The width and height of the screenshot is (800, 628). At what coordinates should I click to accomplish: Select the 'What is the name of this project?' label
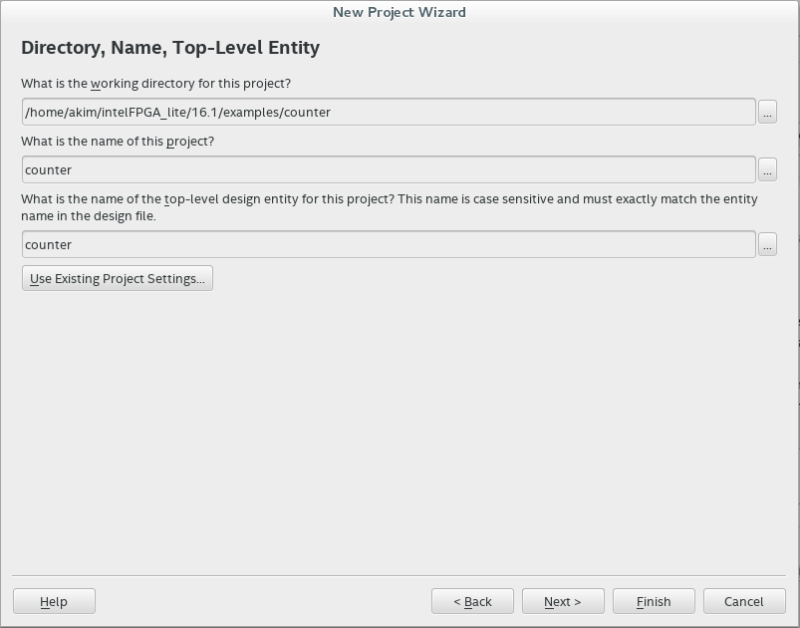[x=118, y=141]
